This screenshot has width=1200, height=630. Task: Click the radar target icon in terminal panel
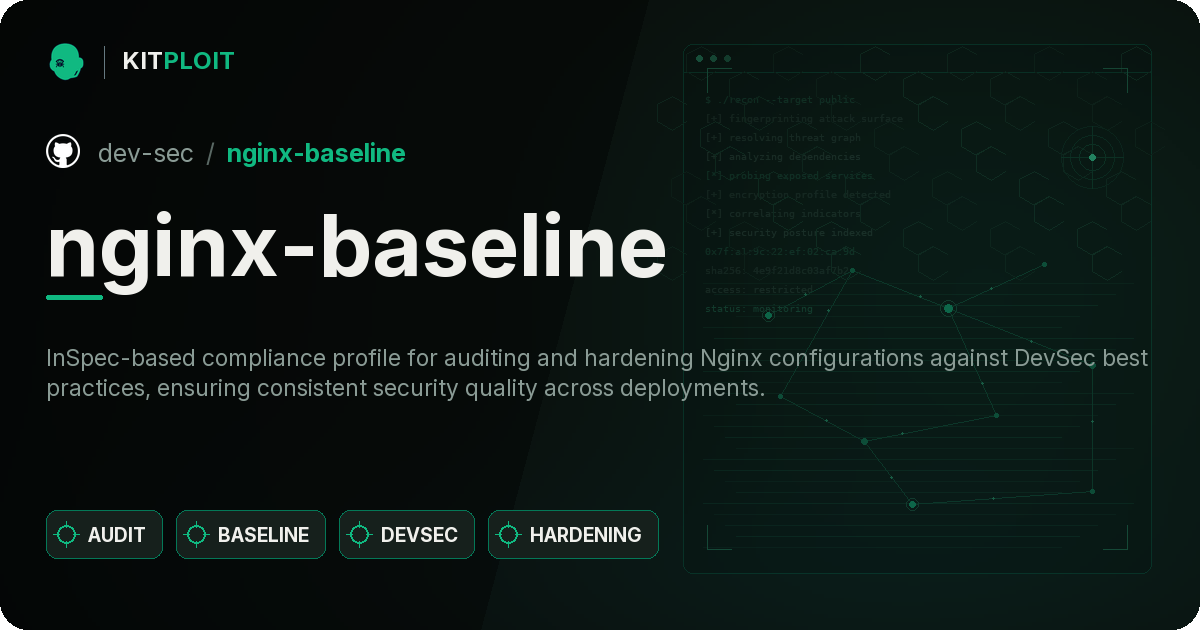click(1092, 157)
